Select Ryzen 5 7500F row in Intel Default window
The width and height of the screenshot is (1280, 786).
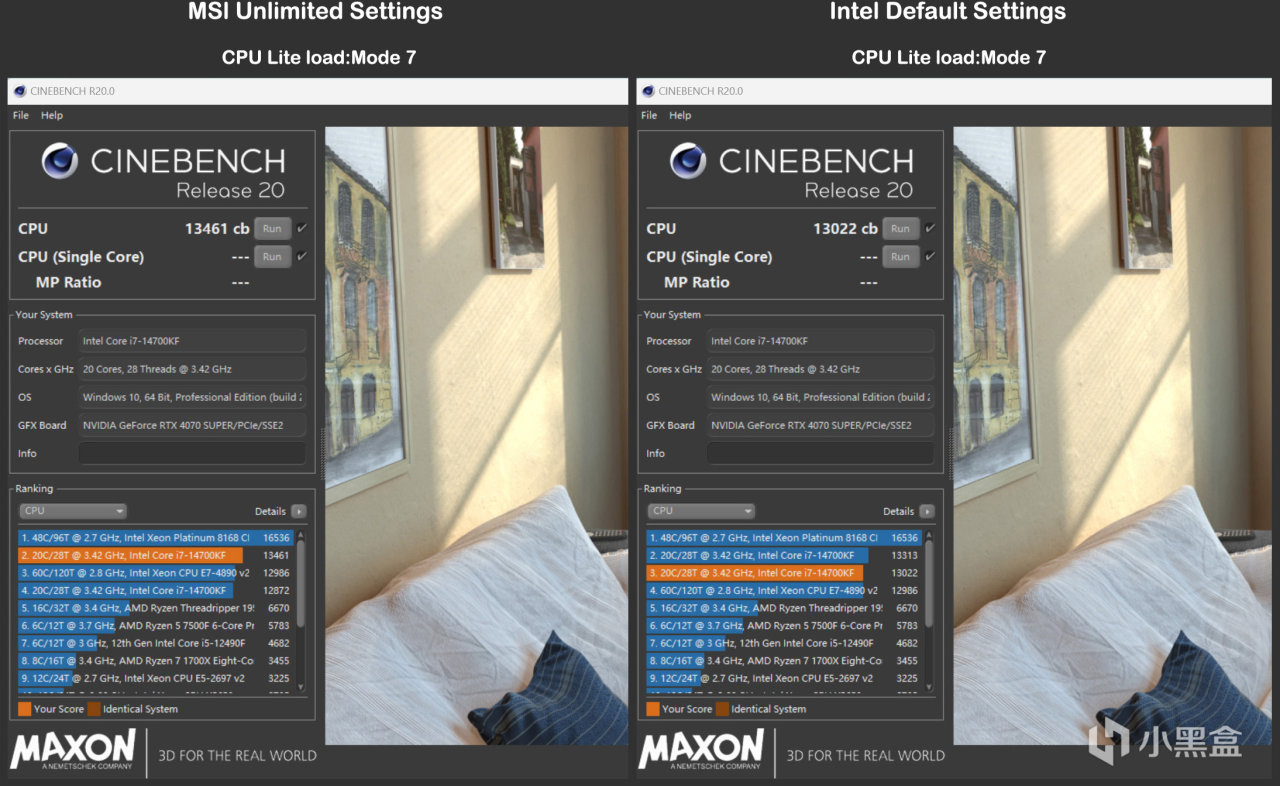point(783,625)
